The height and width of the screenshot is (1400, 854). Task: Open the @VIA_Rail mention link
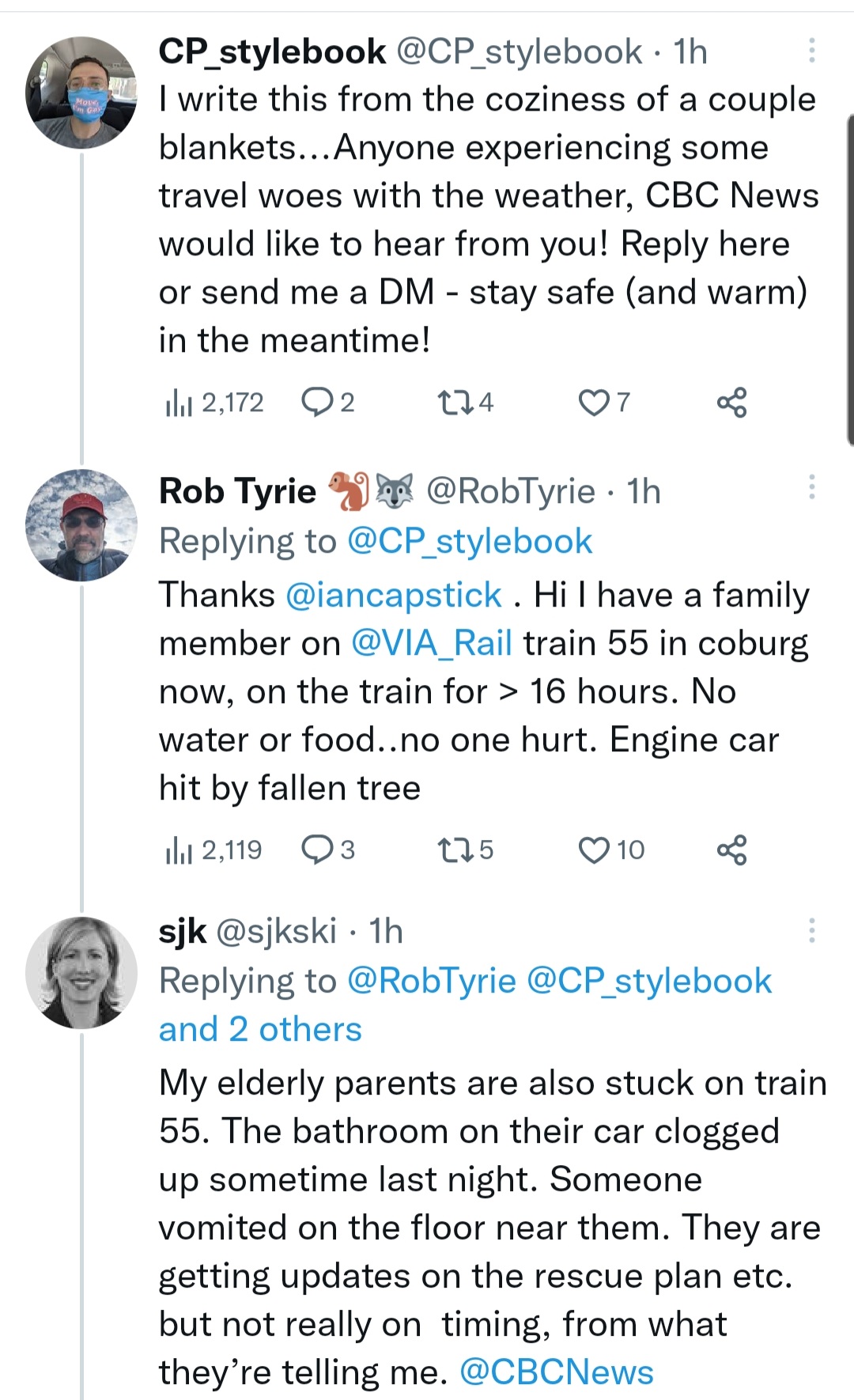[x=432, y=643]
